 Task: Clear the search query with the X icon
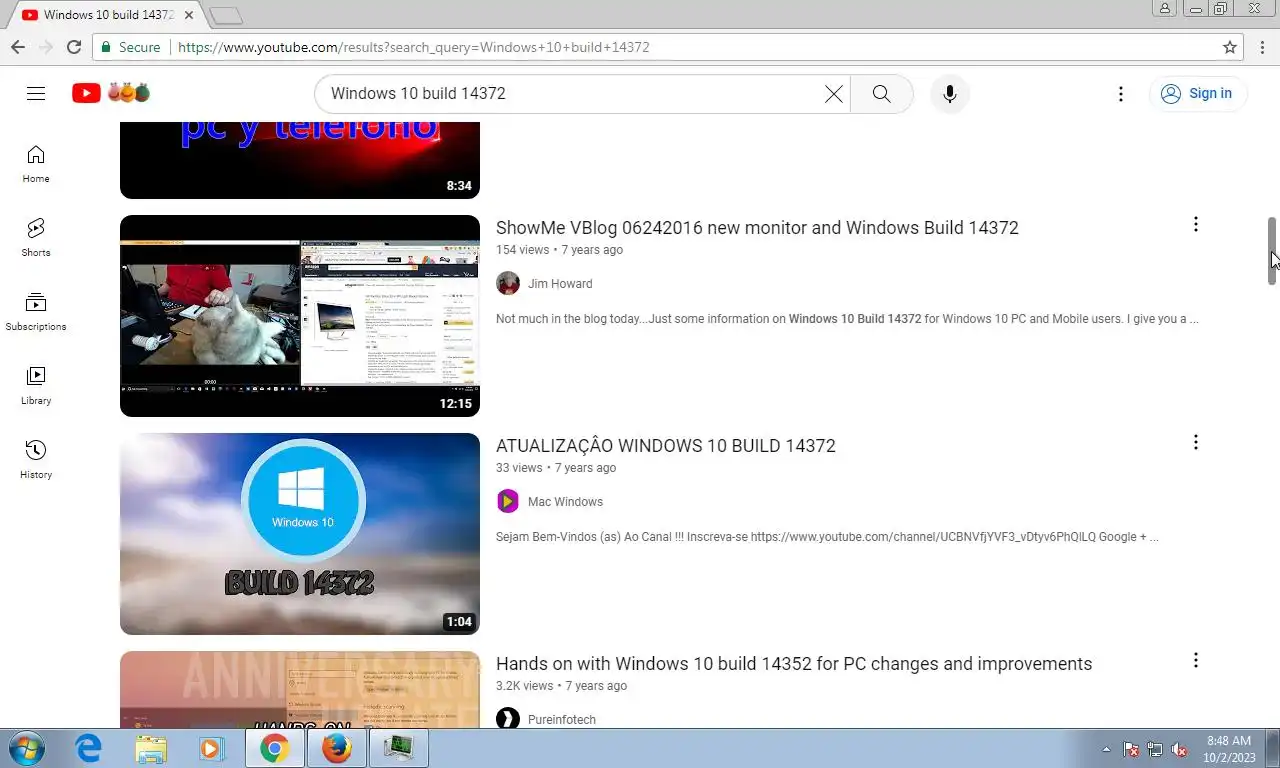coord(833,93)
